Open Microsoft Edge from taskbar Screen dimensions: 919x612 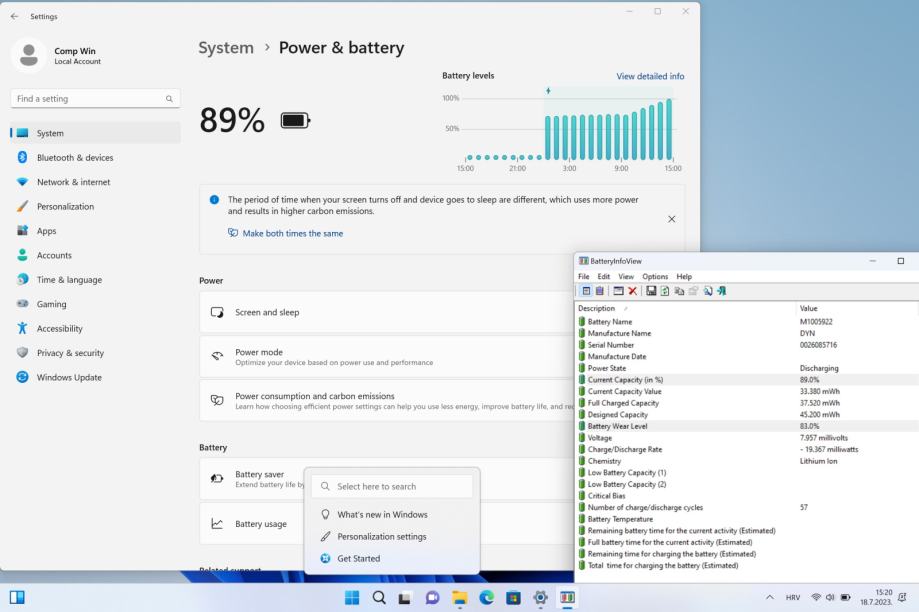coord(486,597)
